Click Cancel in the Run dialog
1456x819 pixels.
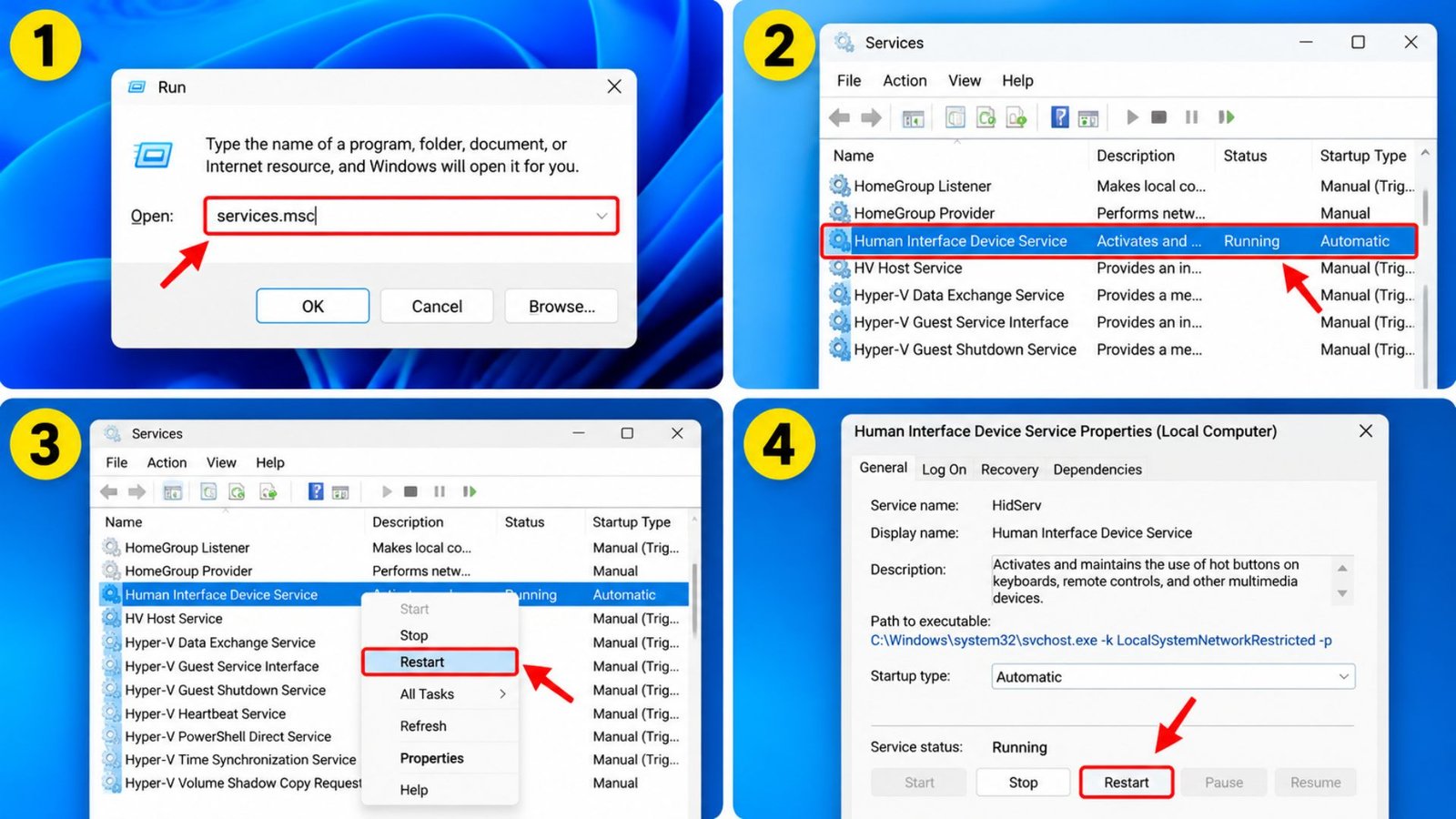tap(437, 306)
